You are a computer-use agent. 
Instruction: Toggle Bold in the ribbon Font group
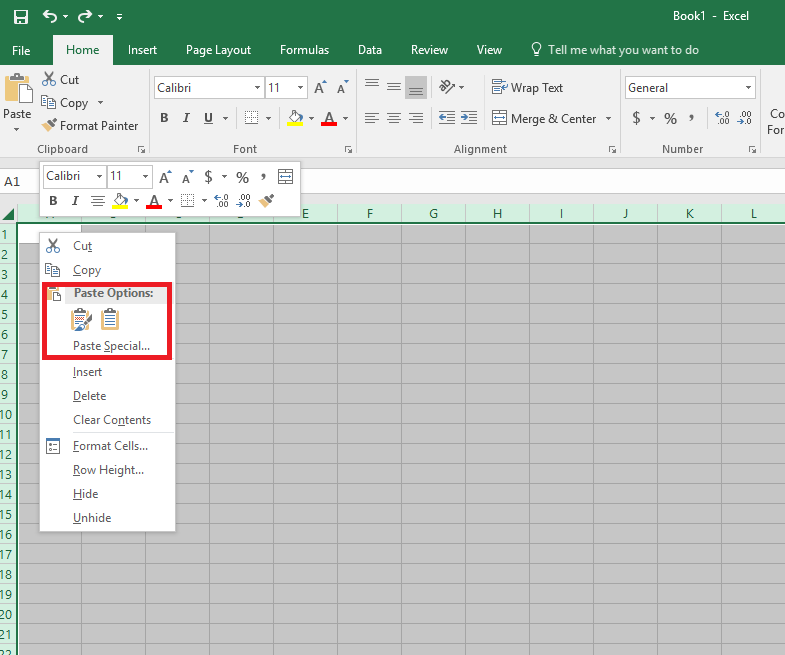coord(164,118)
